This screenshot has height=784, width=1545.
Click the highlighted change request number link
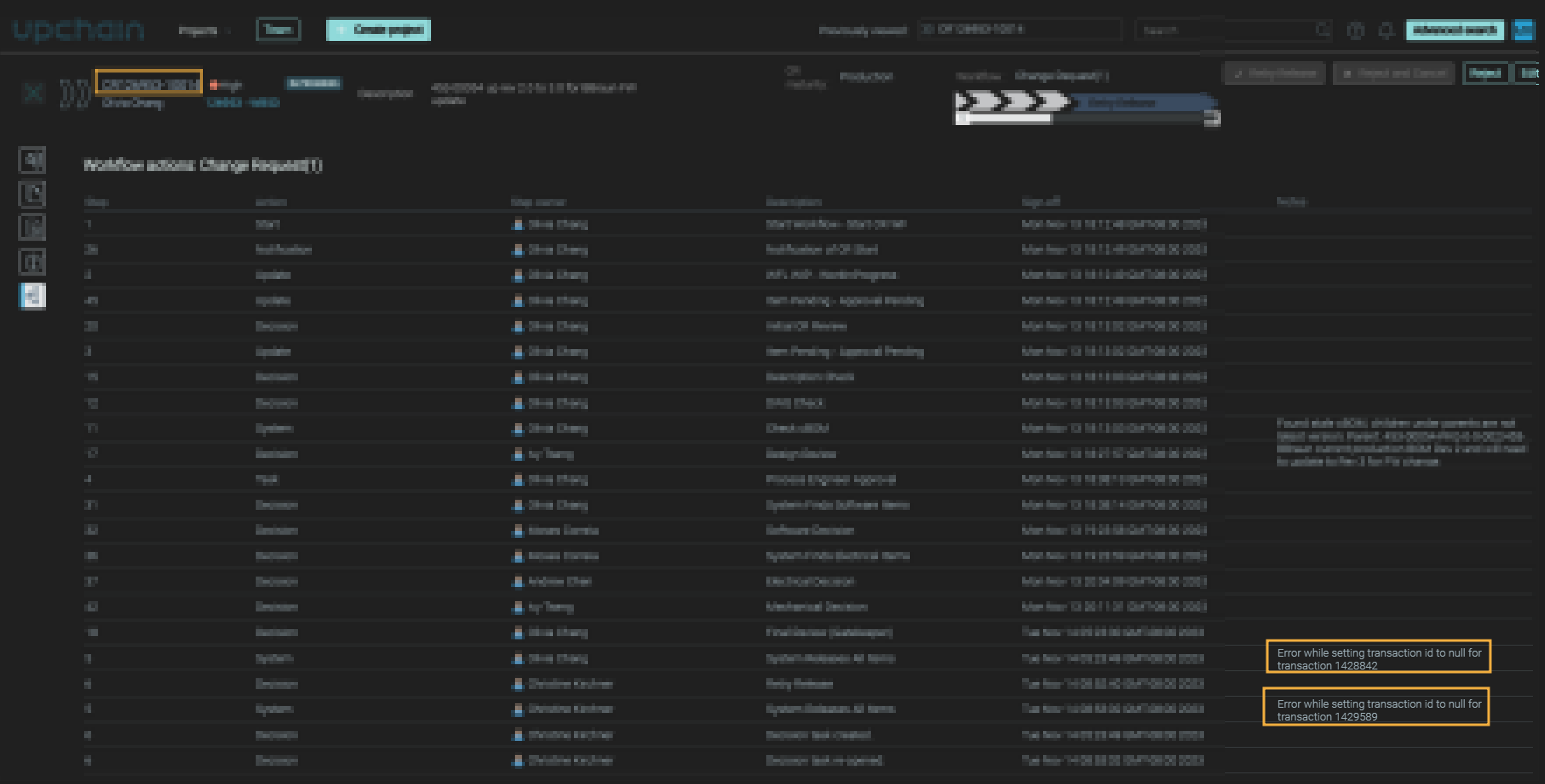pyautogui.click(x=149, y=84)
